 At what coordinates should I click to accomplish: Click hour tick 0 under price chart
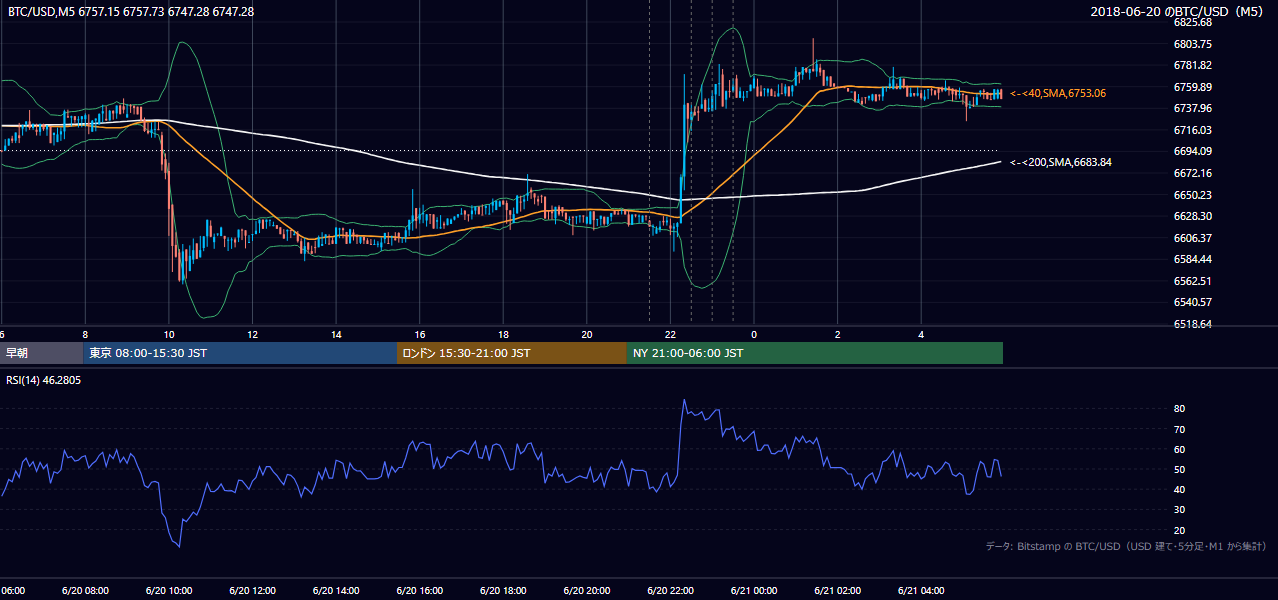[754, 334]
